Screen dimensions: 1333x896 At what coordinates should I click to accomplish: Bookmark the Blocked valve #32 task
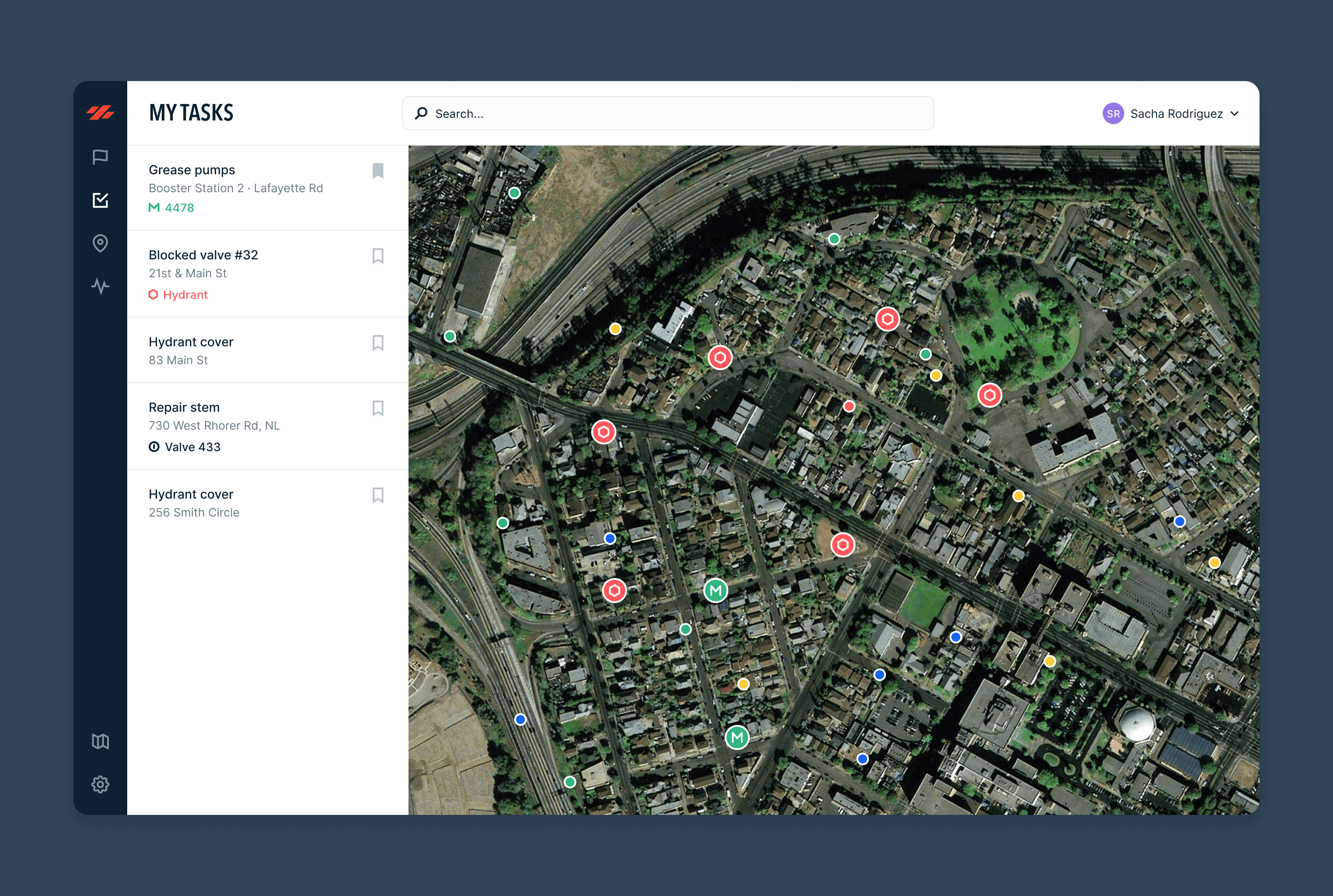coord(378,256)
